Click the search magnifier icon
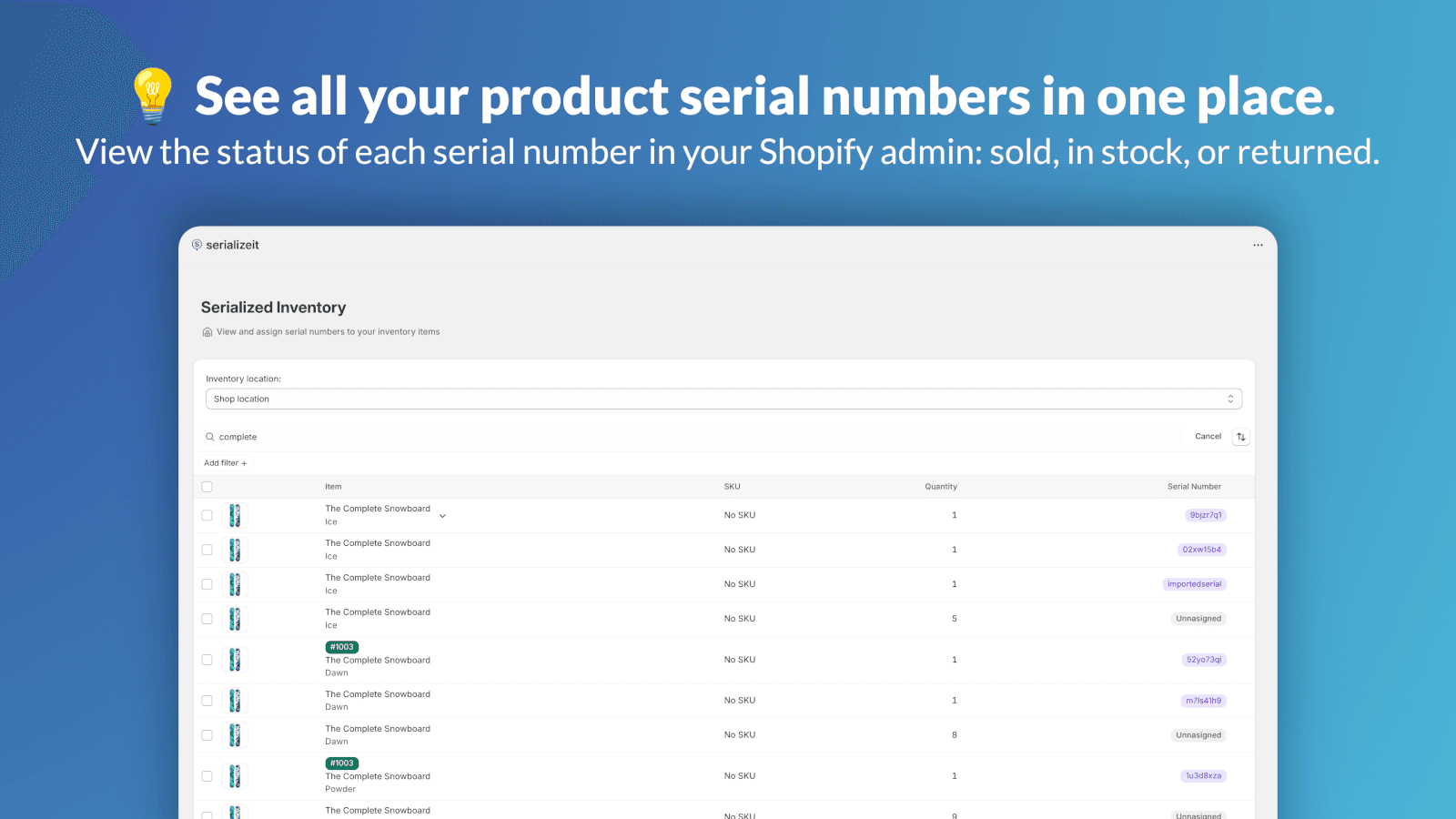1456x819 pixels. (209, 437)
